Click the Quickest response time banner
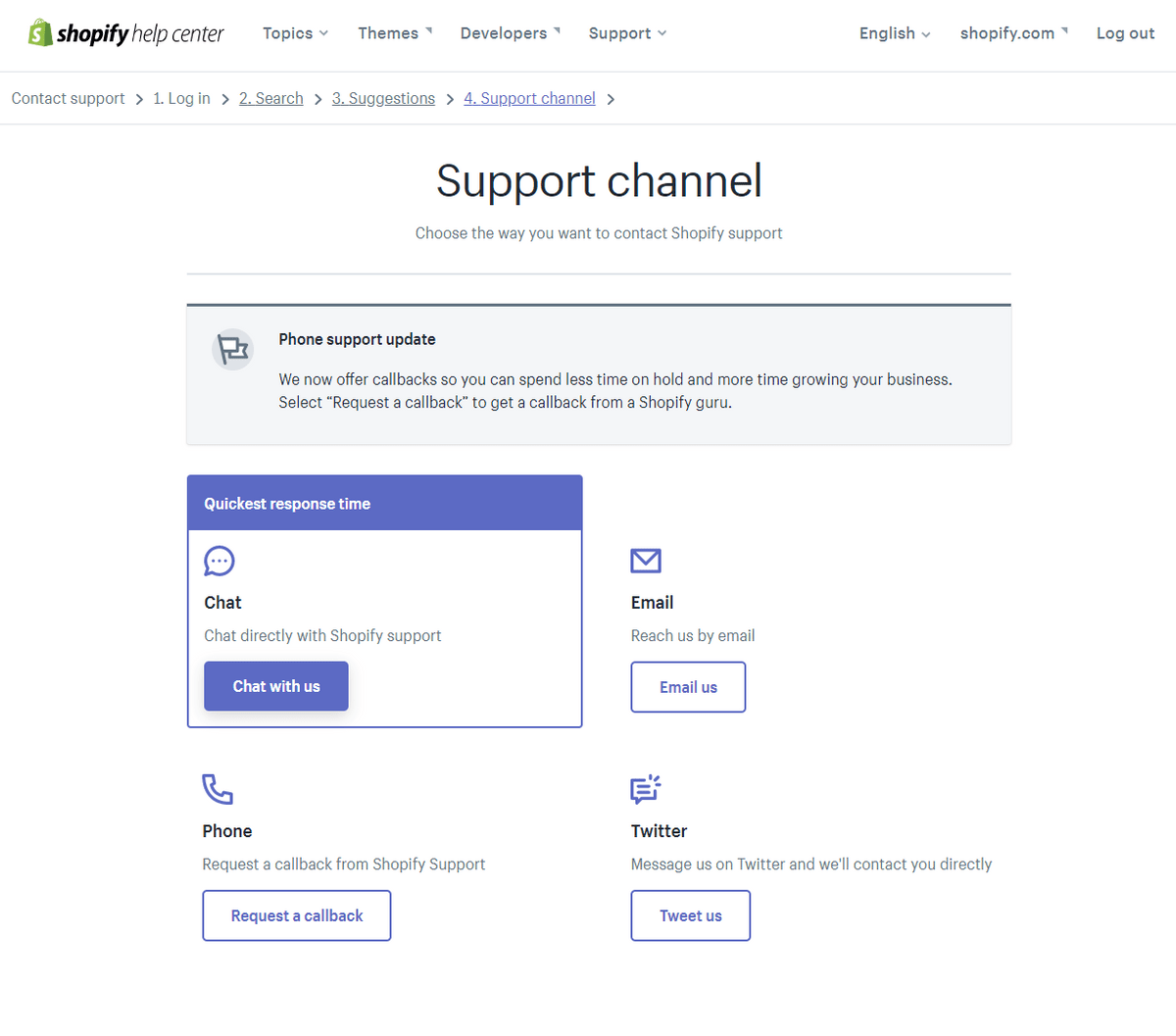 pos(385,504)
